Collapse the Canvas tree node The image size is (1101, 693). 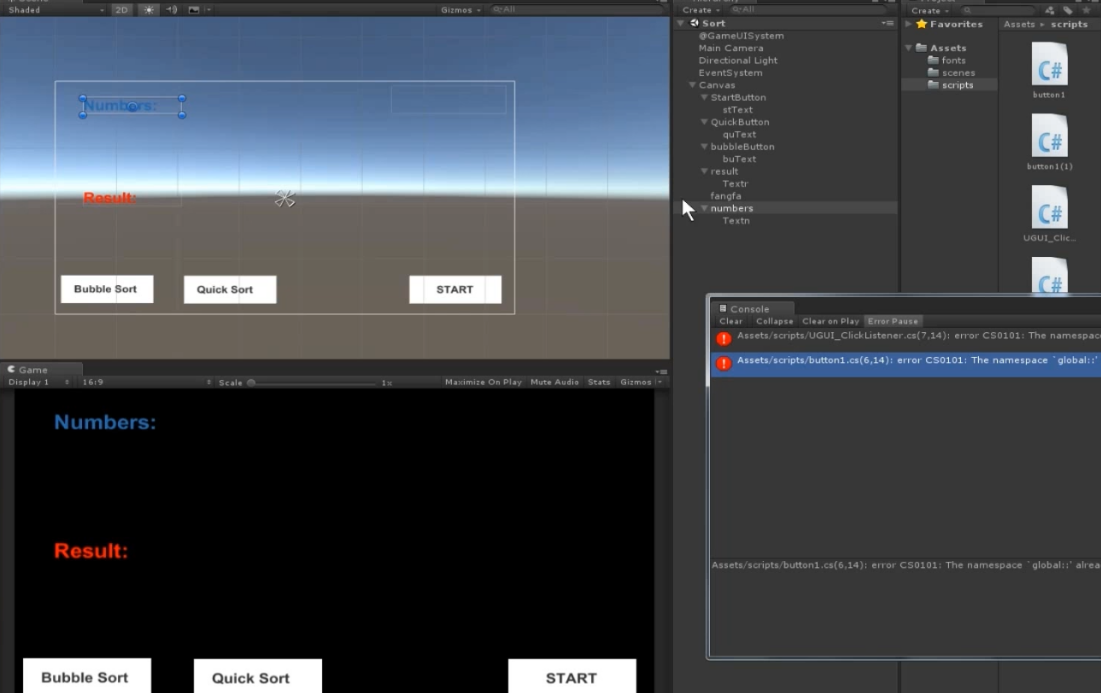click(x=693, y=85)
